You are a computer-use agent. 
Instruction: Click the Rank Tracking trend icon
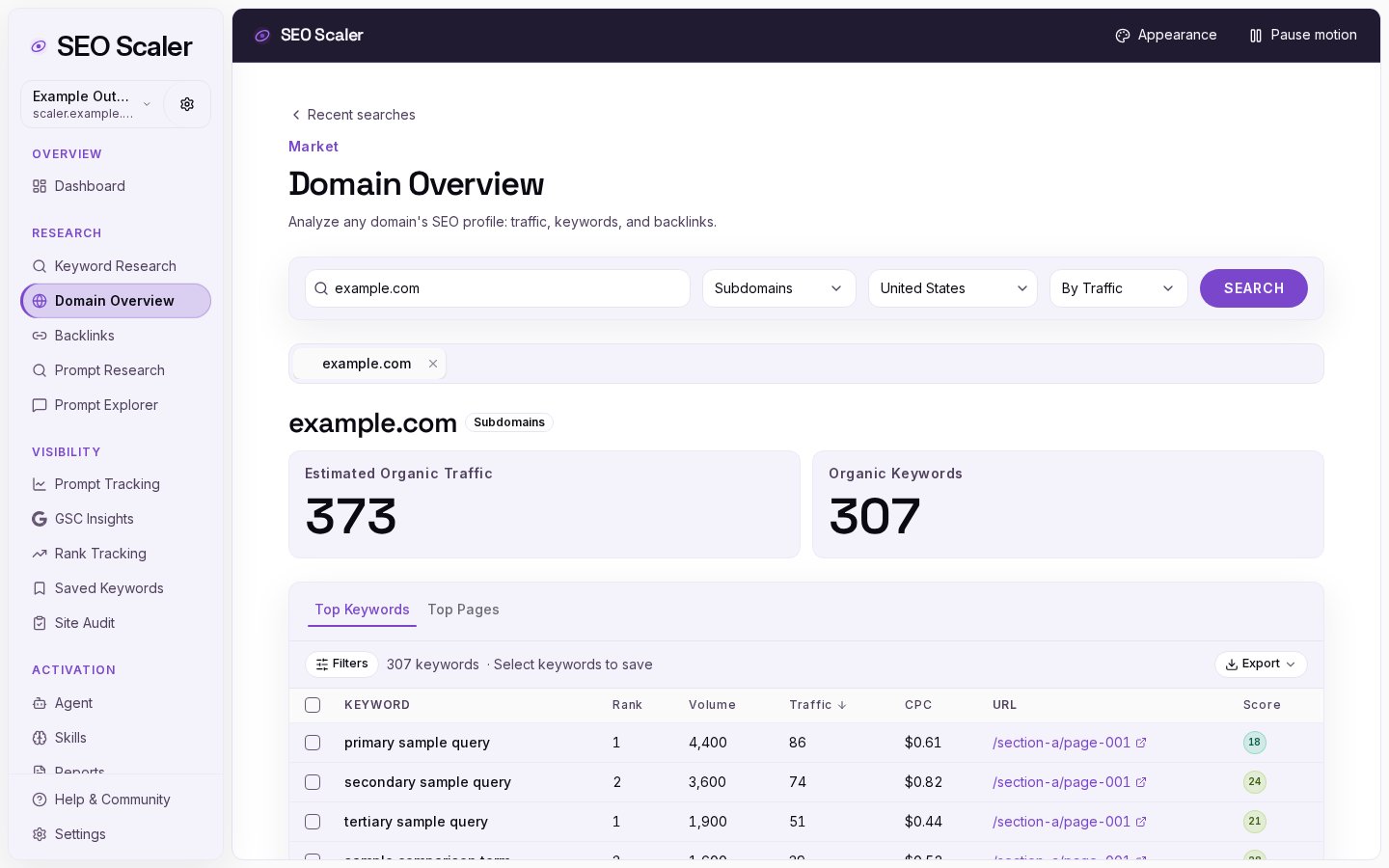[40, 554]
